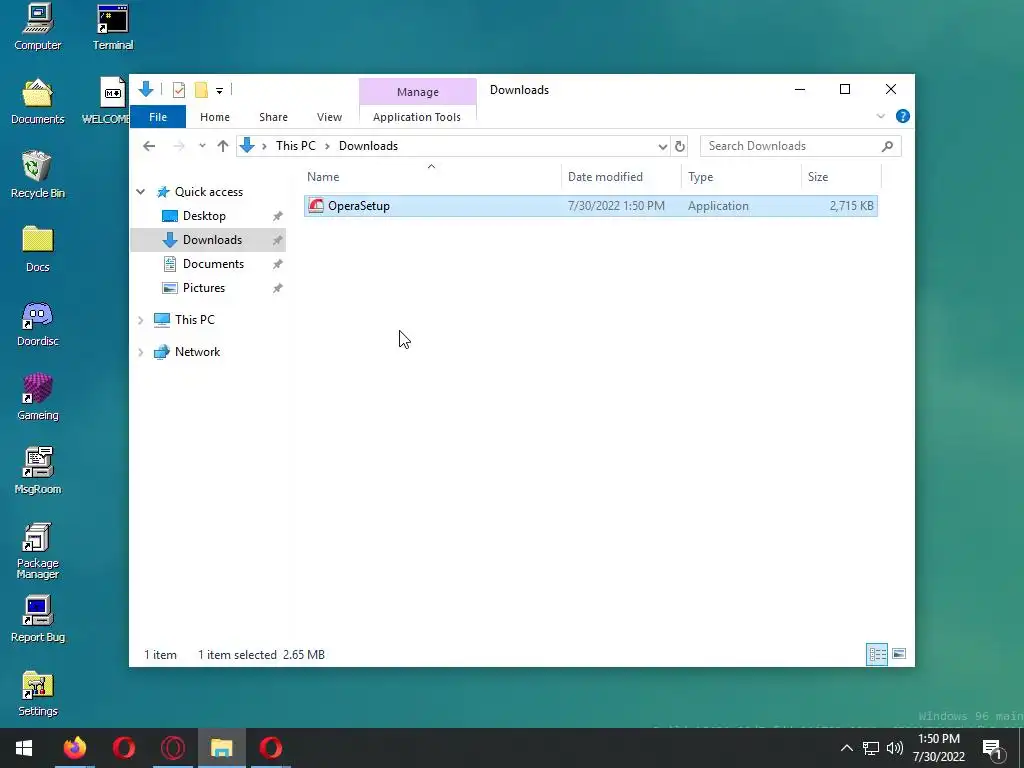Sort by the Type column header
The image size is (1024, 768).
tap(741, 177)
